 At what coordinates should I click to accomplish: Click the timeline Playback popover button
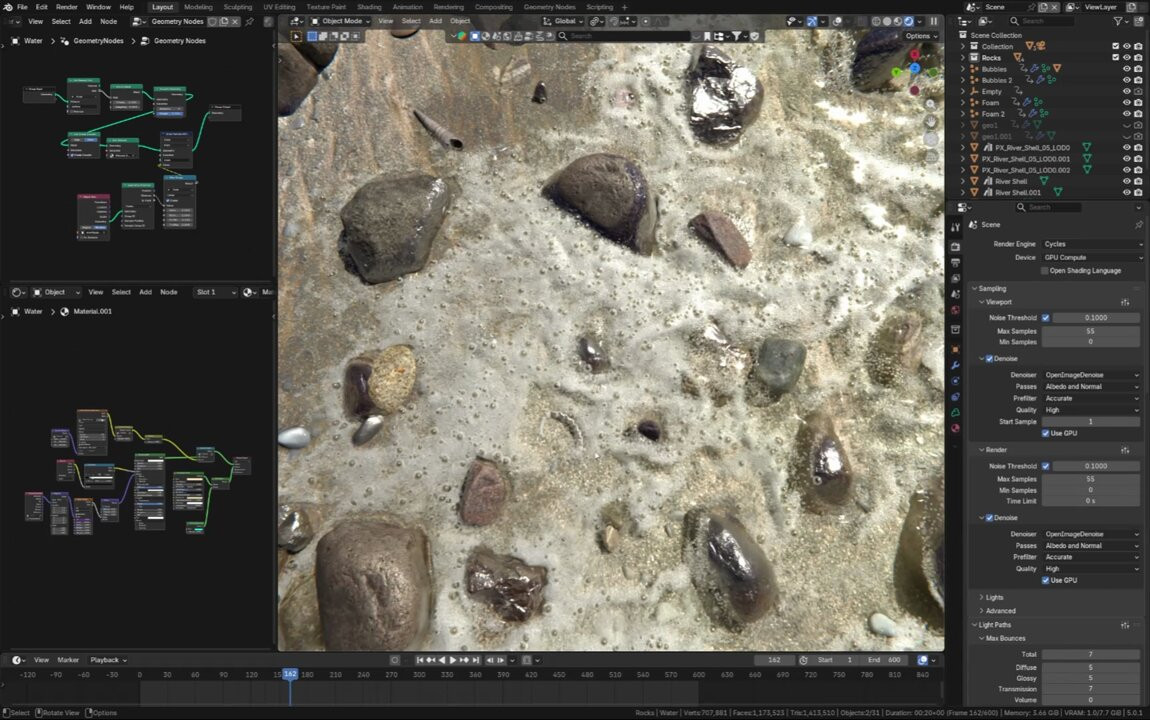click(x=106, y=660)
